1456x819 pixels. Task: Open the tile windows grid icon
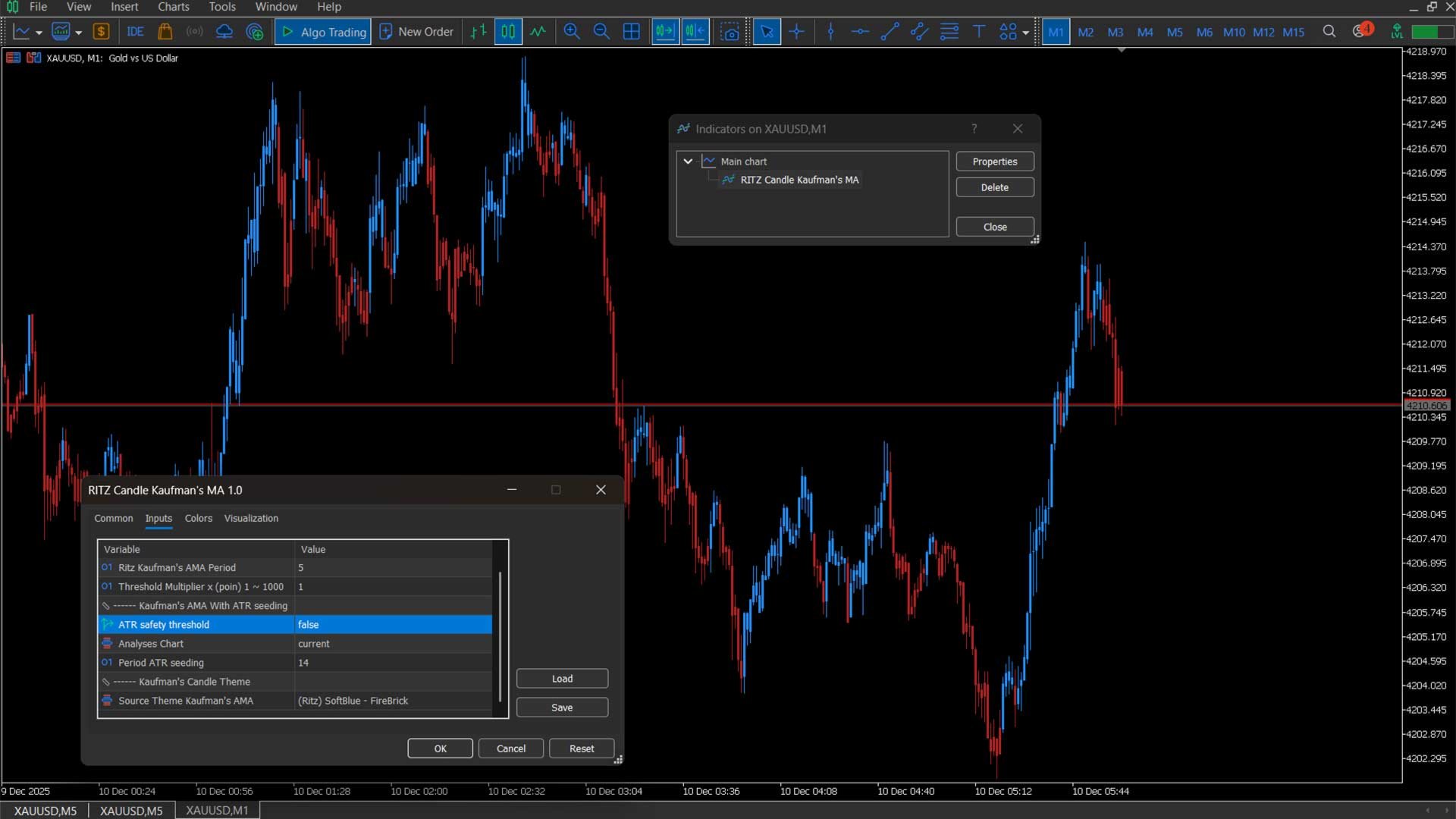[631, 32]
